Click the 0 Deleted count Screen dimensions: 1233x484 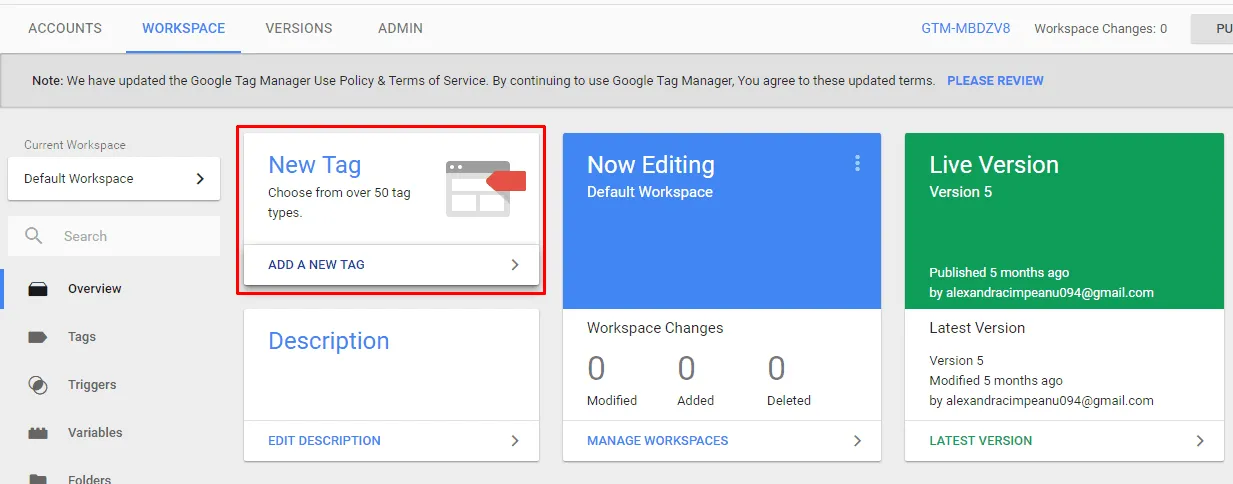point(776,369)
